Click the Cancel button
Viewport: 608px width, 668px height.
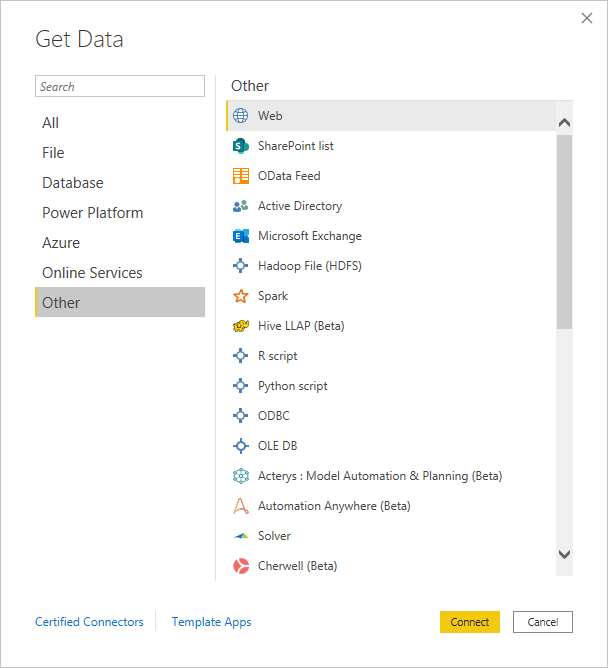542,622
